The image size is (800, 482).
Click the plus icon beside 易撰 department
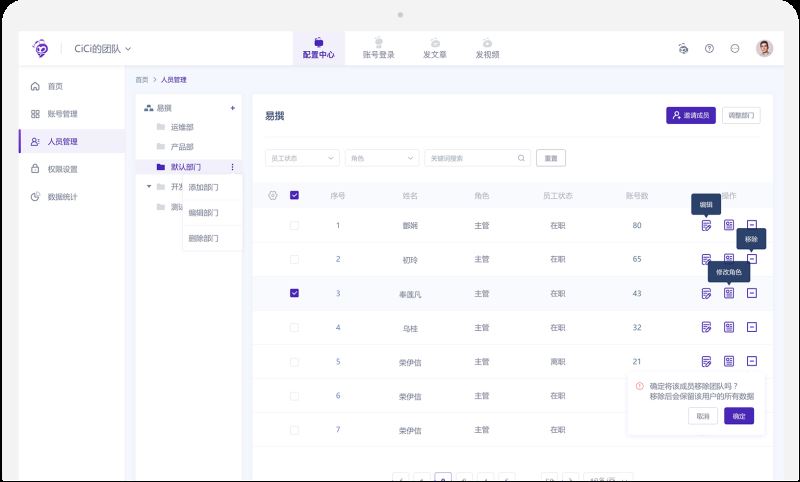pos(233,108)
